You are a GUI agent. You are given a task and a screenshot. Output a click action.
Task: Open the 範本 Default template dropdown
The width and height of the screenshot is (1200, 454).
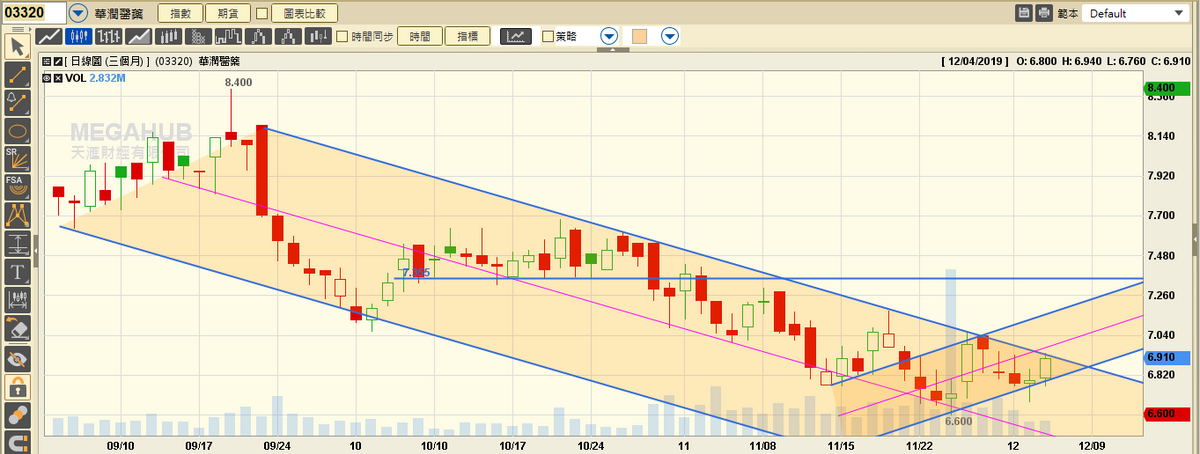pos(1134,13)
